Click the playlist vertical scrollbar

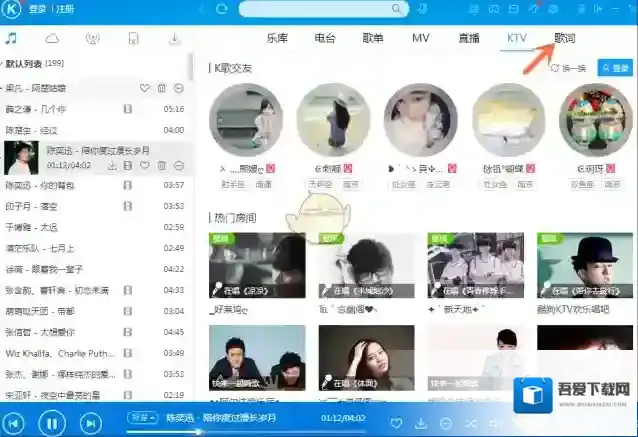[x=190, y=67]
